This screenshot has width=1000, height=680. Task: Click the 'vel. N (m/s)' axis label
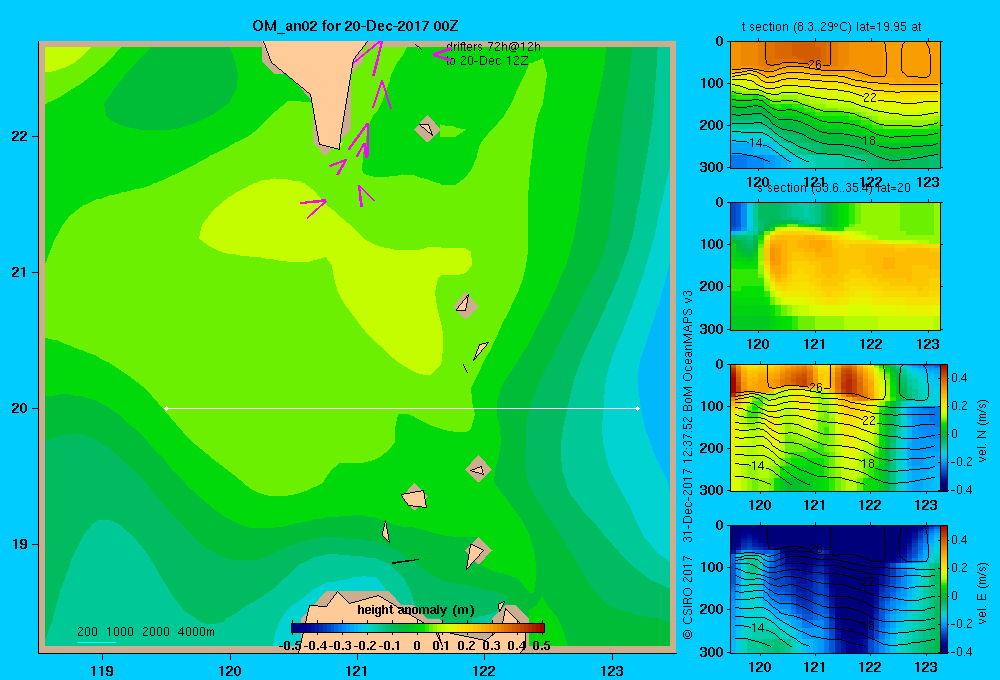click(x=982, y=431)
